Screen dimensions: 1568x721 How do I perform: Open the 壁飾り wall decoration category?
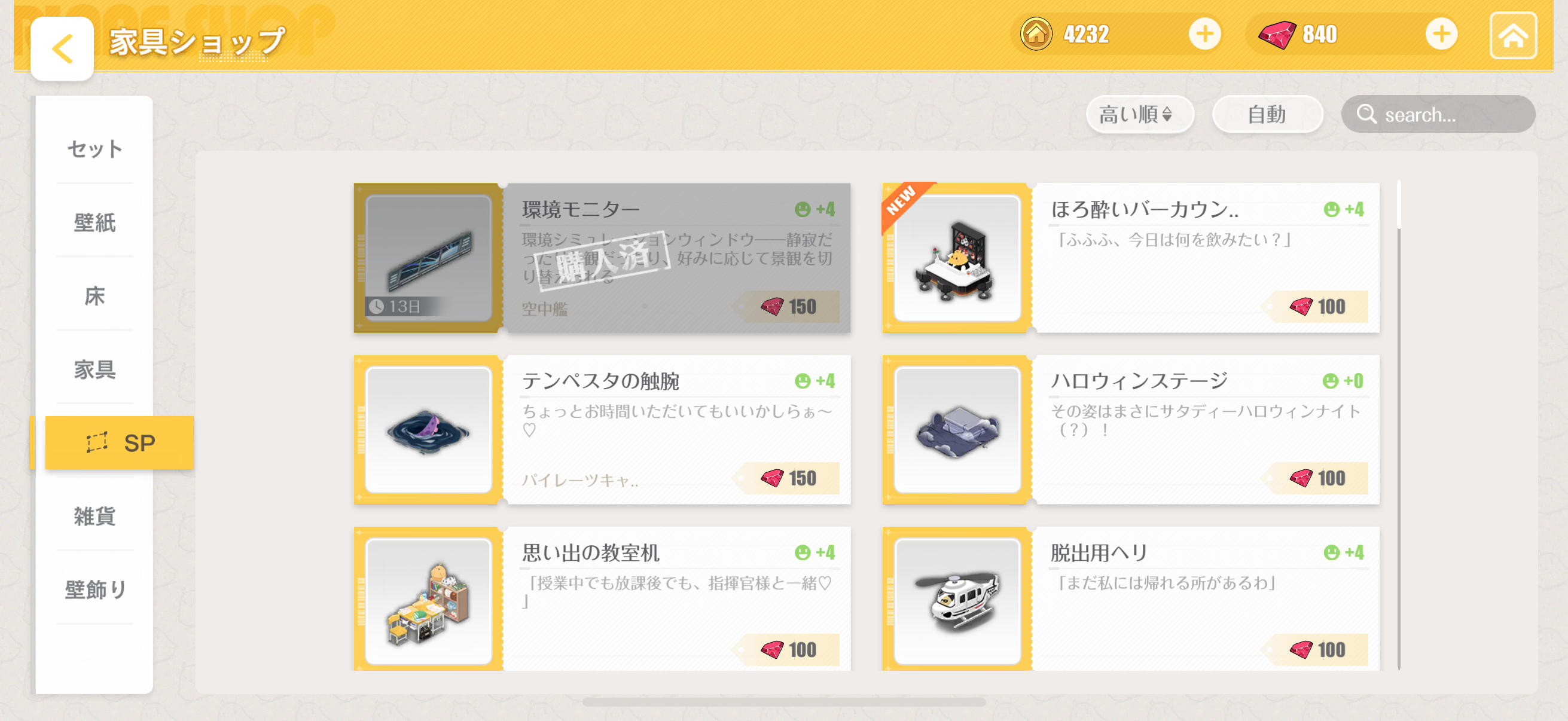click(x=94, y=589)
